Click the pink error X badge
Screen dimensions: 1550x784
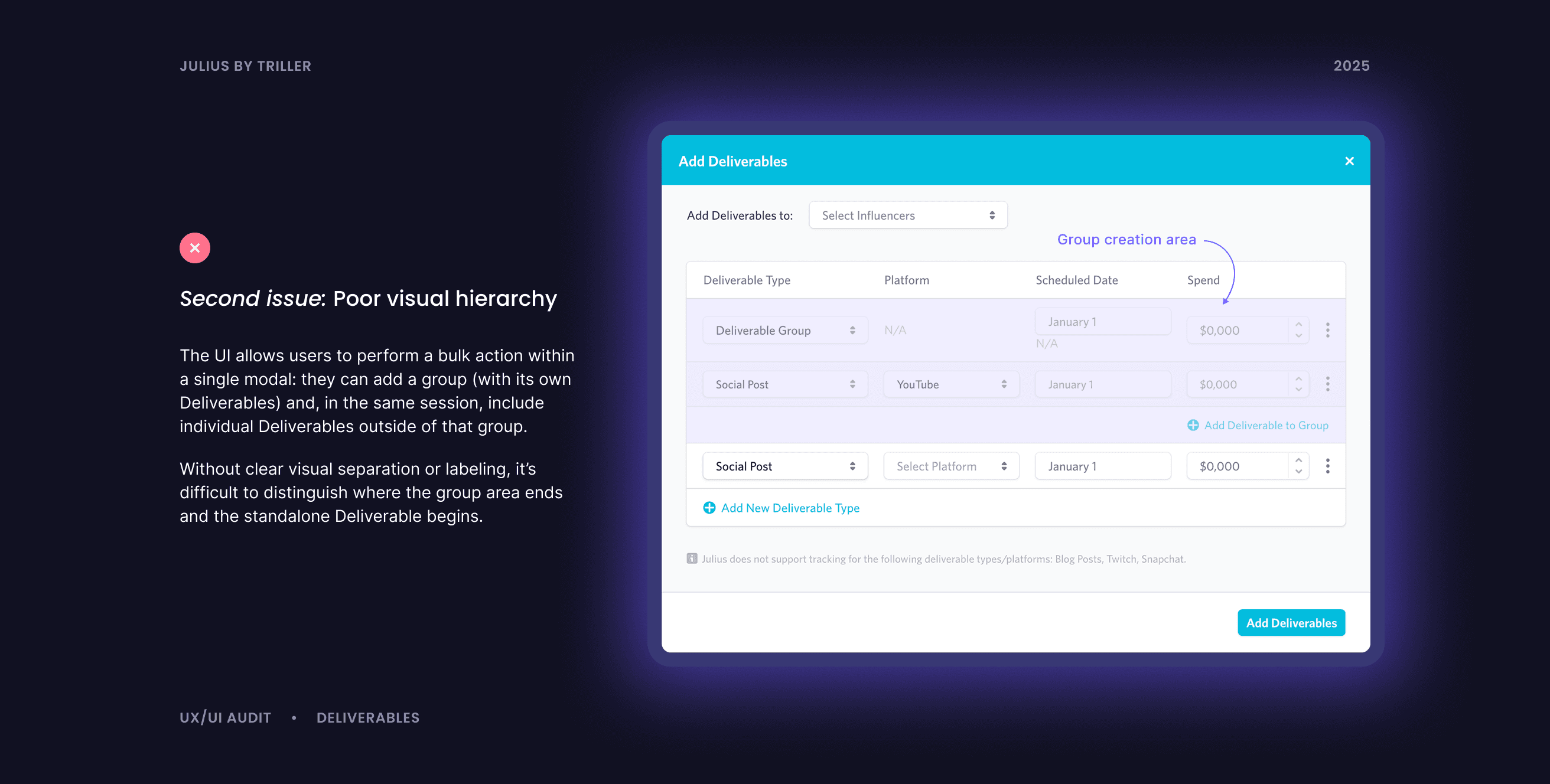tap(194, 248)
